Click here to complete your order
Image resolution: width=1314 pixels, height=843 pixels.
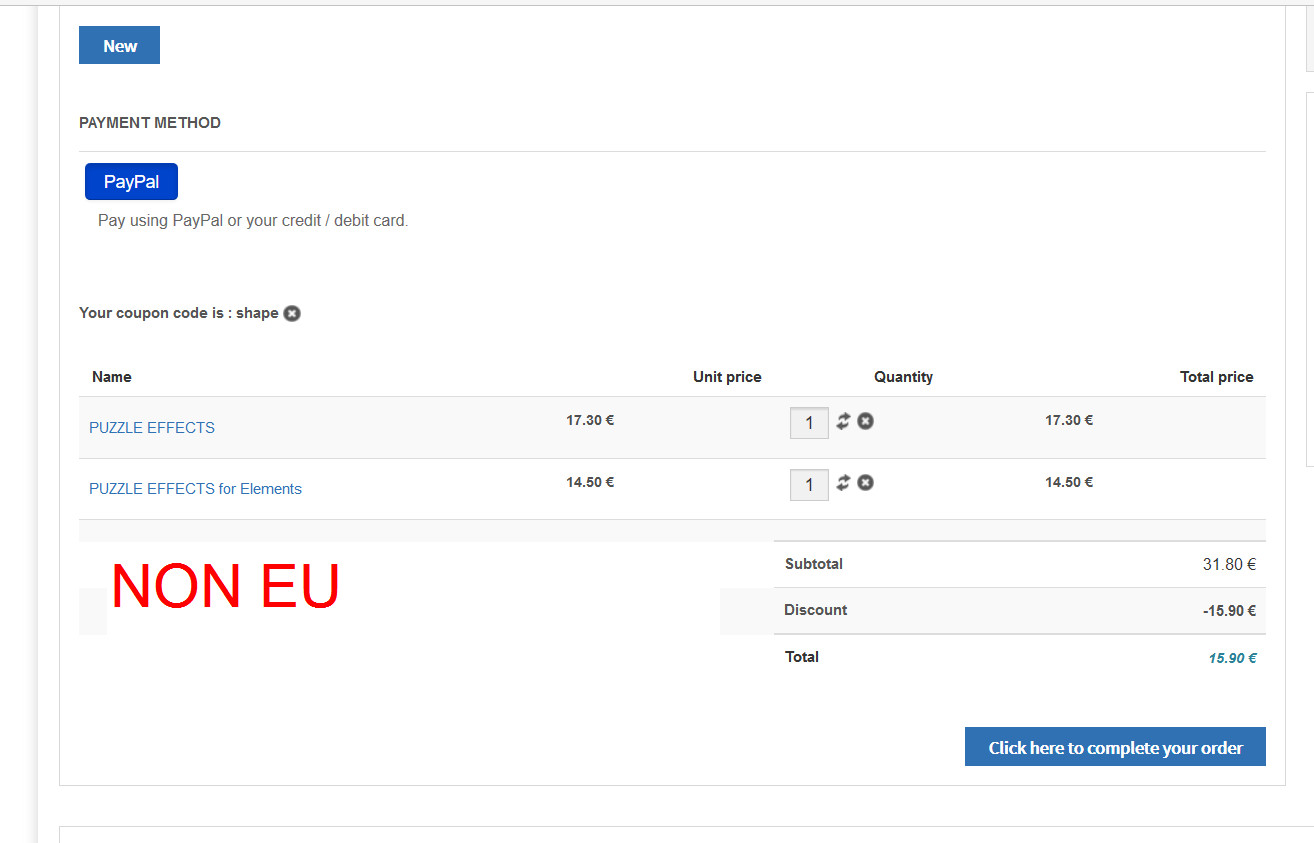[x=1115, y=747]
